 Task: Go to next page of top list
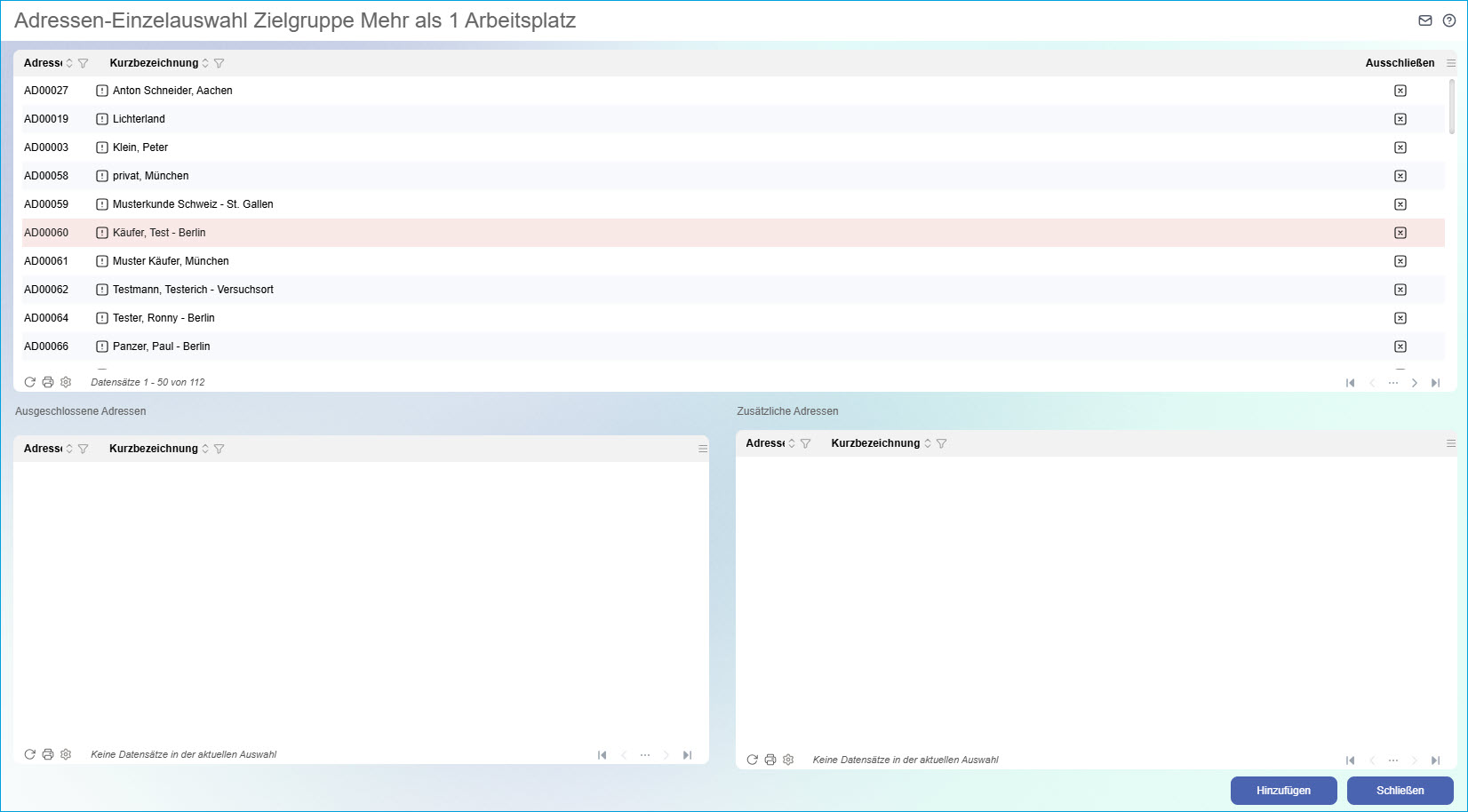[x=1415, y=383]
